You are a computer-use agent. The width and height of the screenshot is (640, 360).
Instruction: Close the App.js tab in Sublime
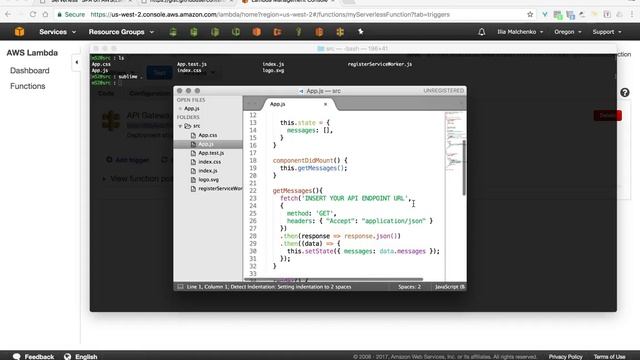coord(325,104)
